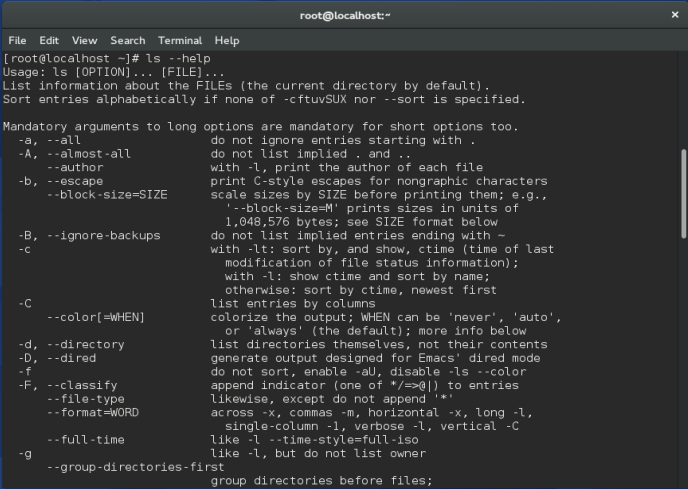Click the '--classify' option text

(x=82, y=385)
